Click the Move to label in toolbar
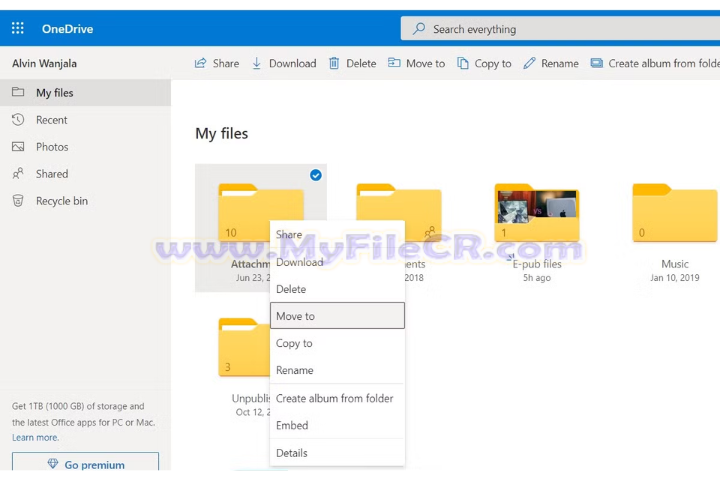The width and height of the screenshot is (720, 480). pos(426,63)
